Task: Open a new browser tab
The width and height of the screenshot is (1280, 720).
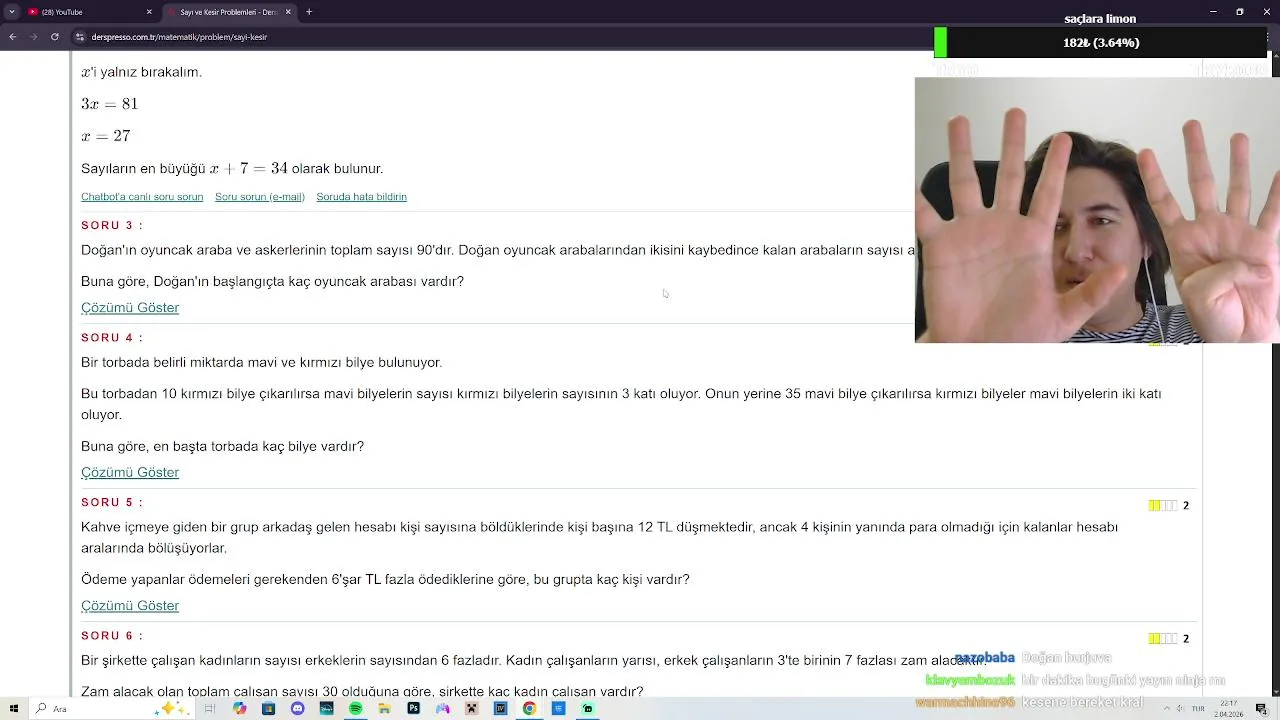Action: 309,12
